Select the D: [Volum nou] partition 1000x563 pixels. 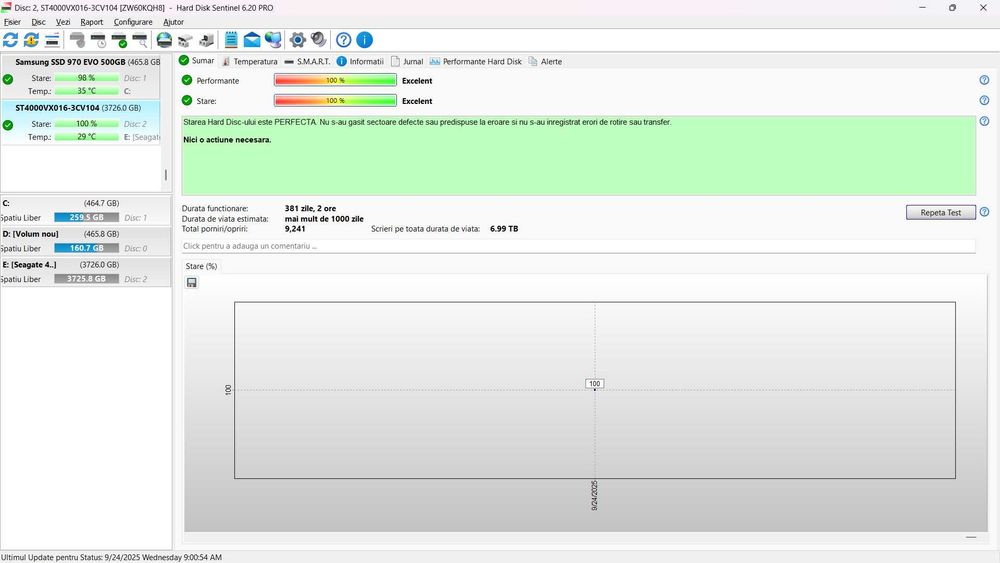tap(85, 241)
